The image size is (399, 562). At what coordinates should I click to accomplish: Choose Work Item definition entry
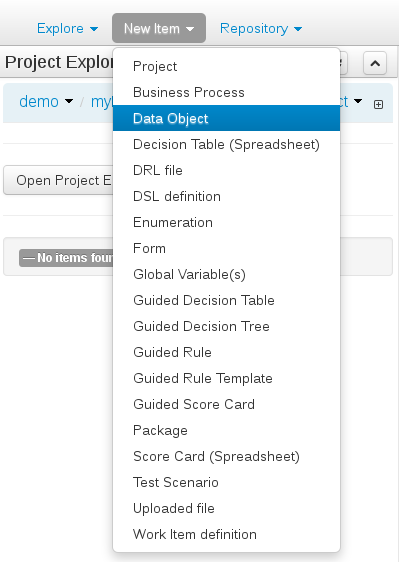click(226, 534)
